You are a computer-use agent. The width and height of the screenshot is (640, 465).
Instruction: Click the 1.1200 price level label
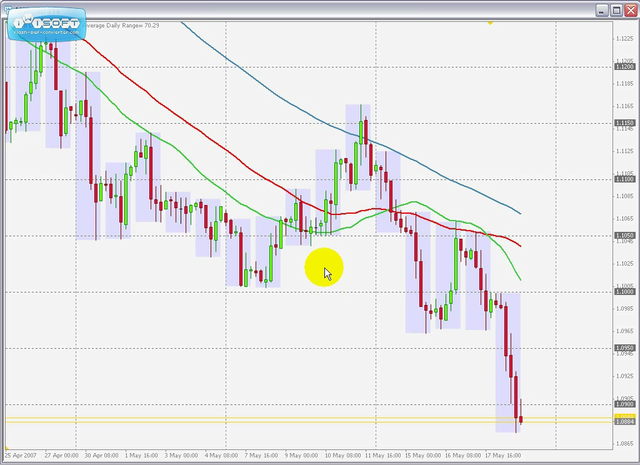tap(624, 67)
